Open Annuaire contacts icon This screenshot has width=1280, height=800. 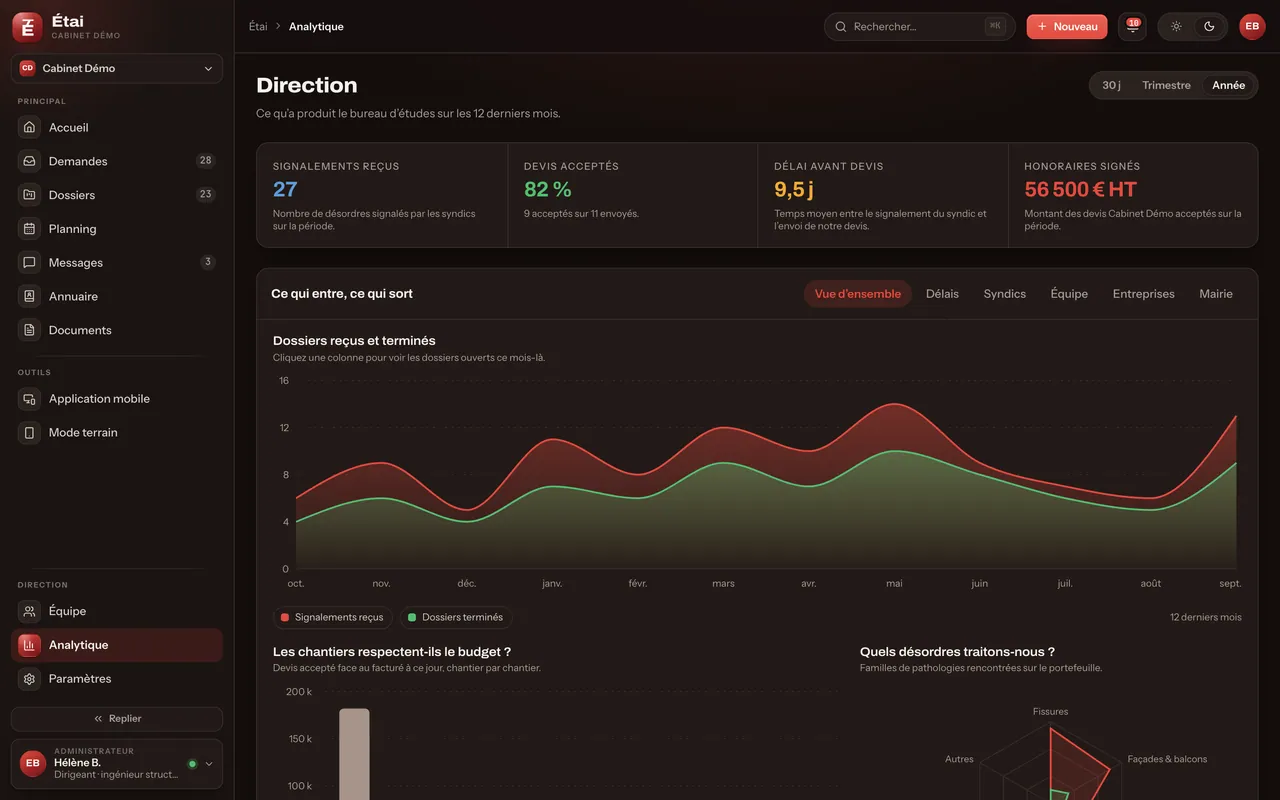click(x=29, y=297)
